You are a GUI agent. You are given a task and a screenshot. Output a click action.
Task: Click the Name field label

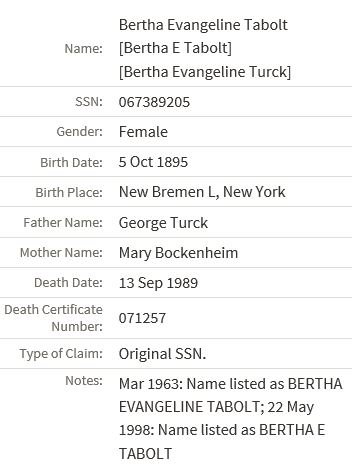coord(83,49)
